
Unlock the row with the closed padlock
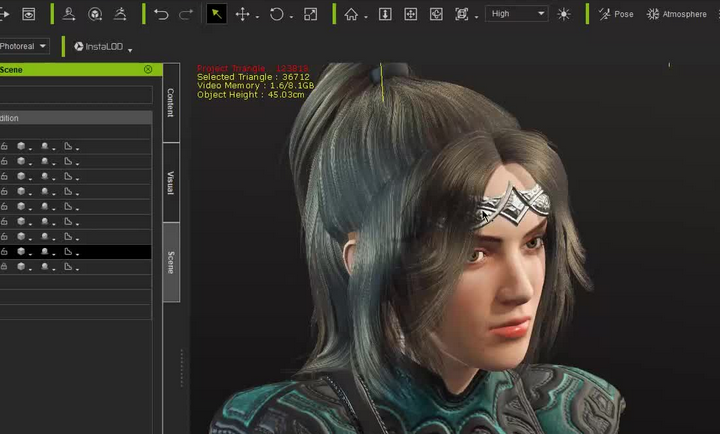4,266
